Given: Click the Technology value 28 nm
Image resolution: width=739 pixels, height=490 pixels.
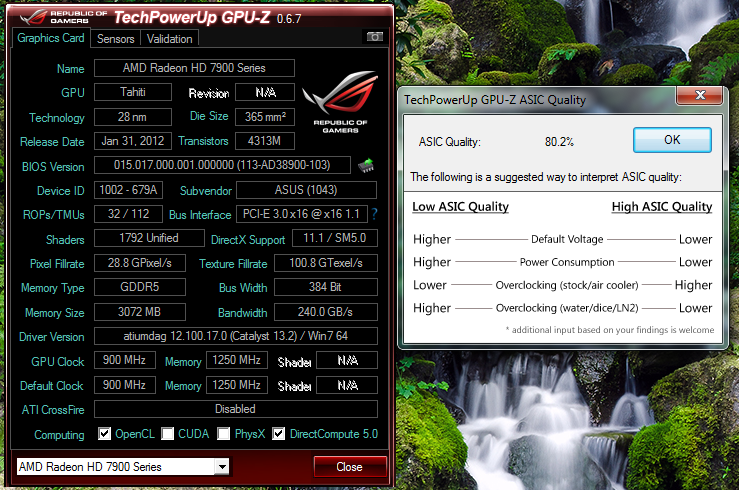Looking at the screenshot, I should click(133, 117).
